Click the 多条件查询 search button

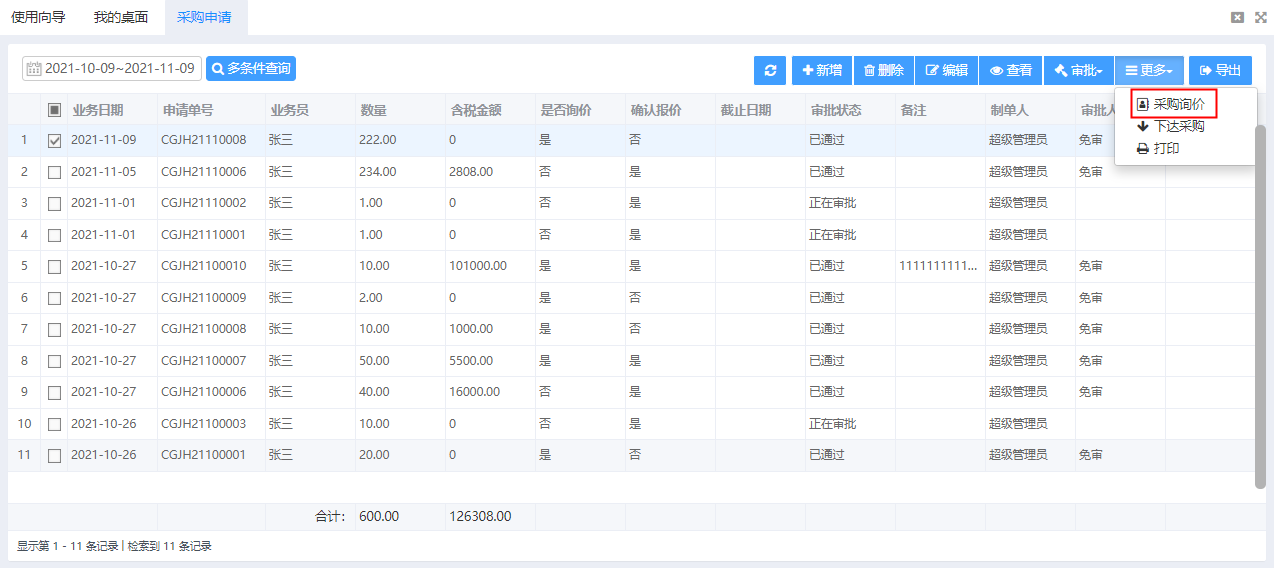[x=251, y=68]
